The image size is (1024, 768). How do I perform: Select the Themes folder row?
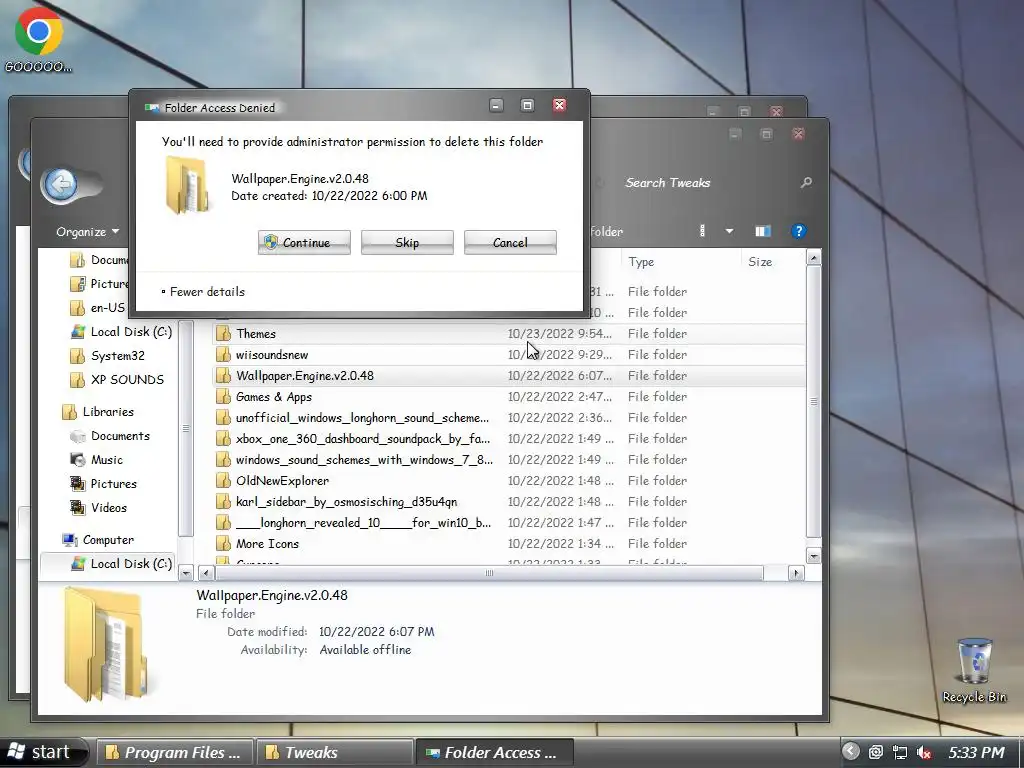(x=509, y=334)
